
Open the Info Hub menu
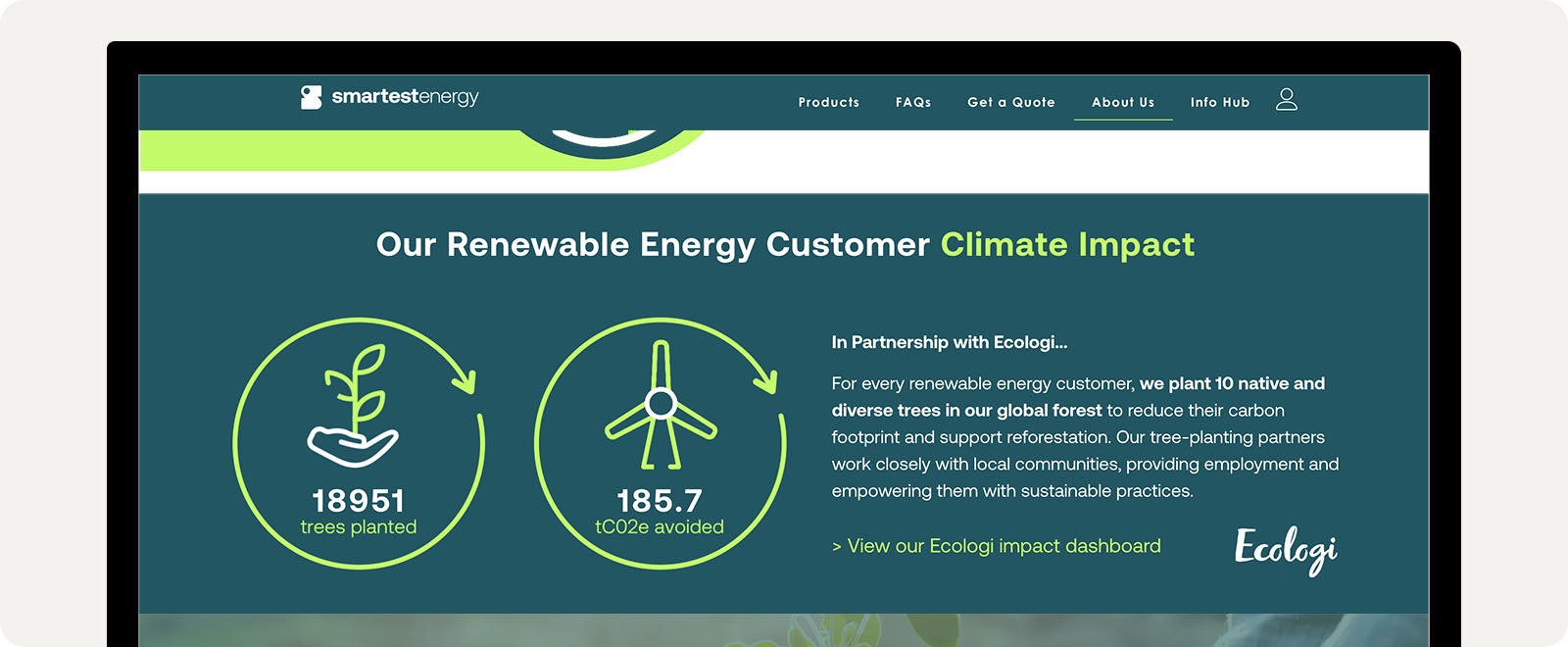point(1220,102)
